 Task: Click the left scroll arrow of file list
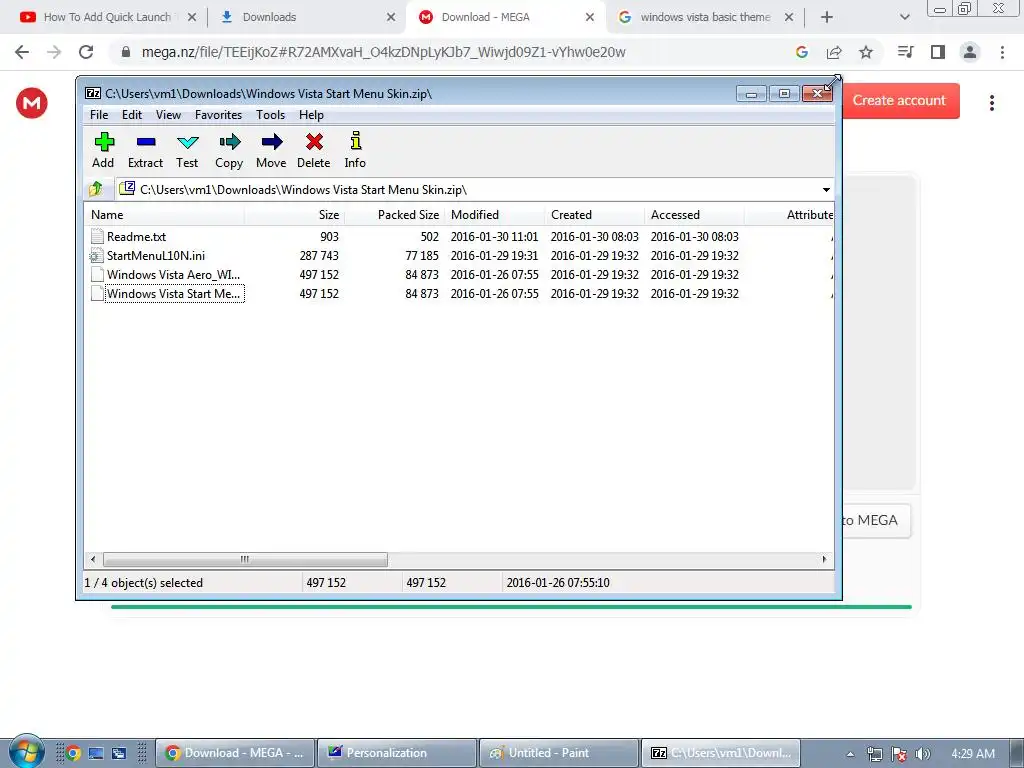pos(93,559)
